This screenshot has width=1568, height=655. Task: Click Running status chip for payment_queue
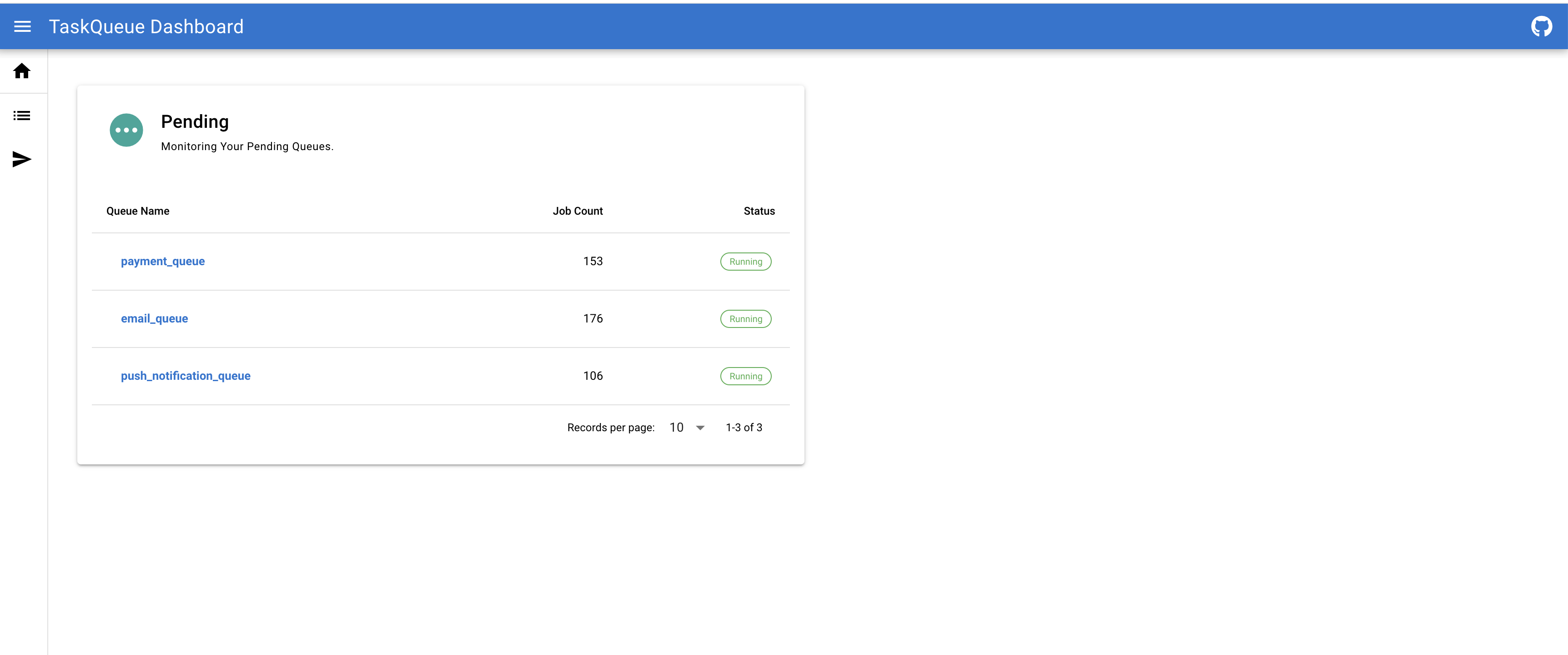pos(745,262)
